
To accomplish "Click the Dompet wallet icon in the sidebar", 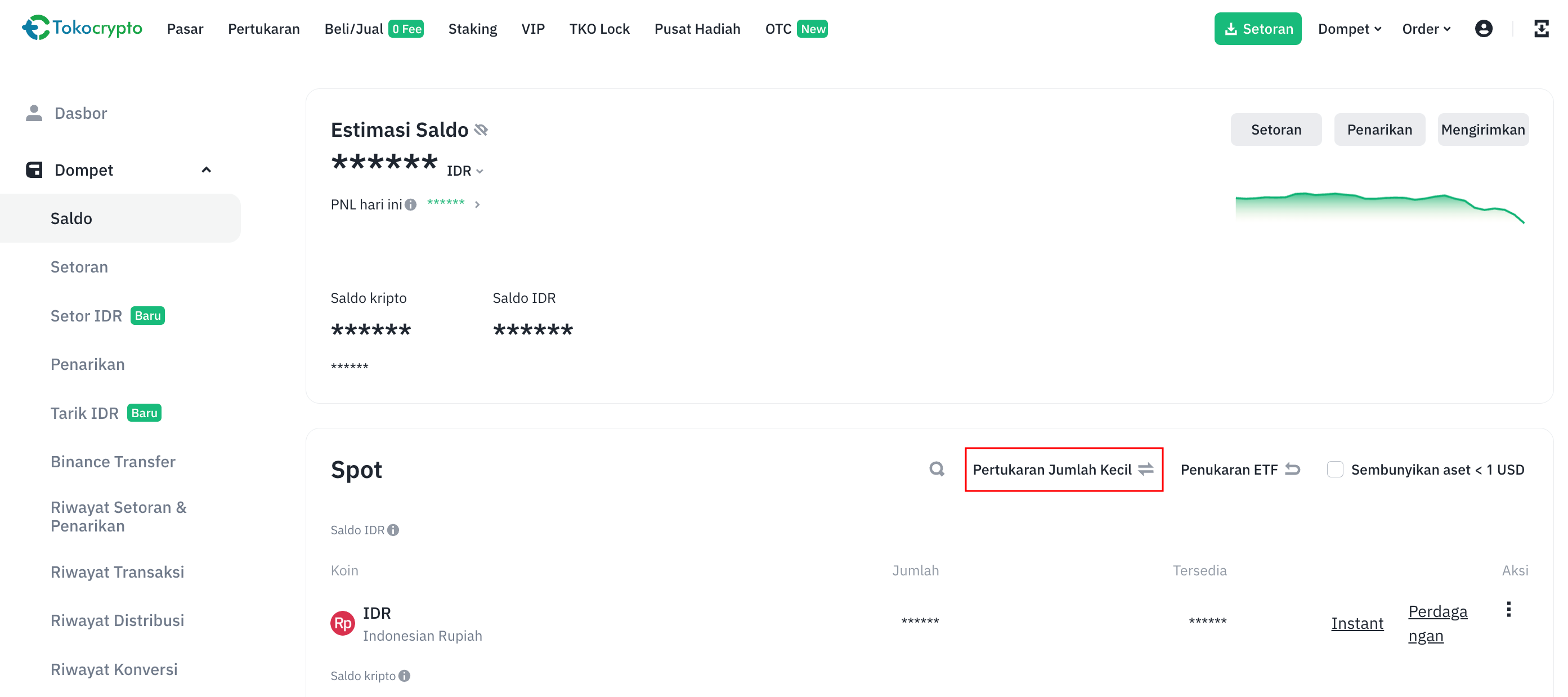I will [x=34, y=170].
